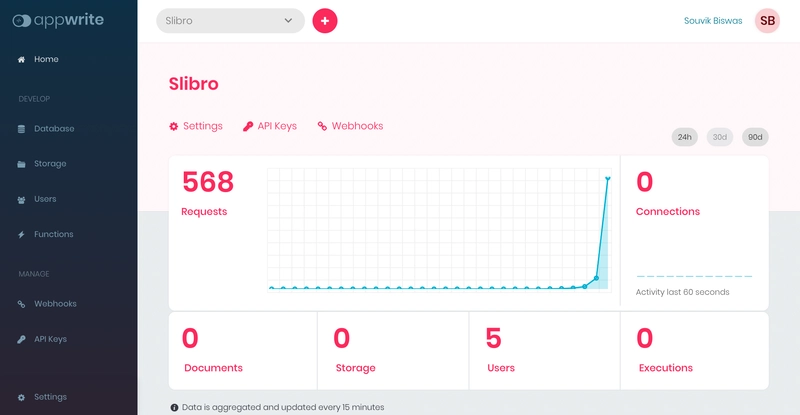Click the Storage folder icon

(x=22, y=164)
